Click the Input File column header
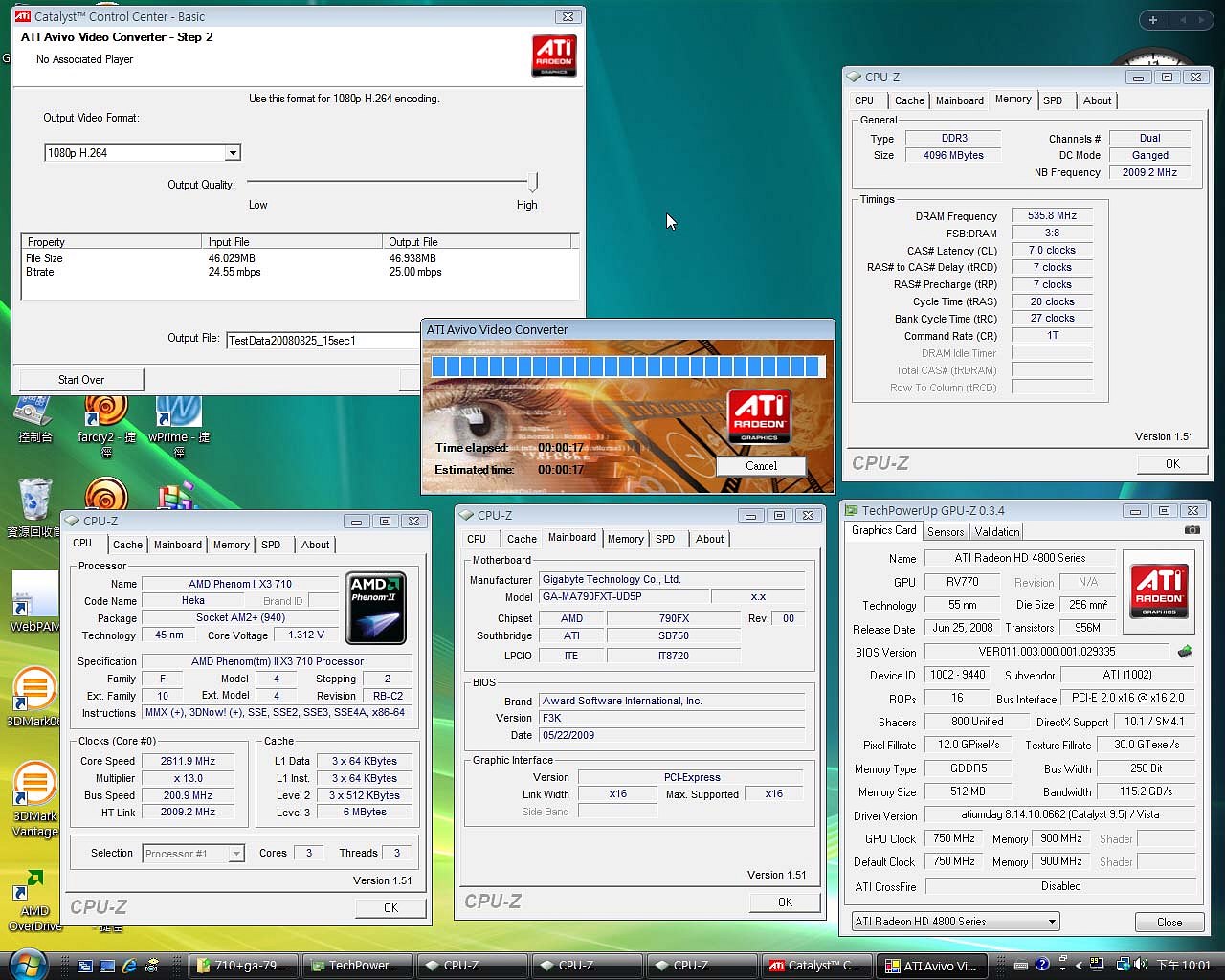The height and width of the screenshot is (980, 1225). tap(292, 242)
